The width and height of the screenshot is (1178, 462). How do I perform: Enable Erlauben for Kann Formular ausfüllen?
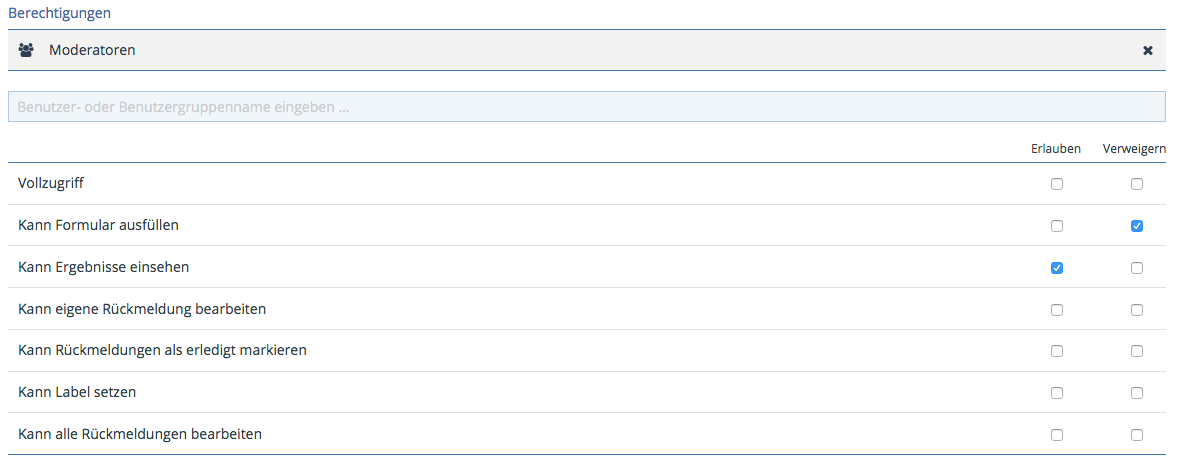coord(1057,226)
